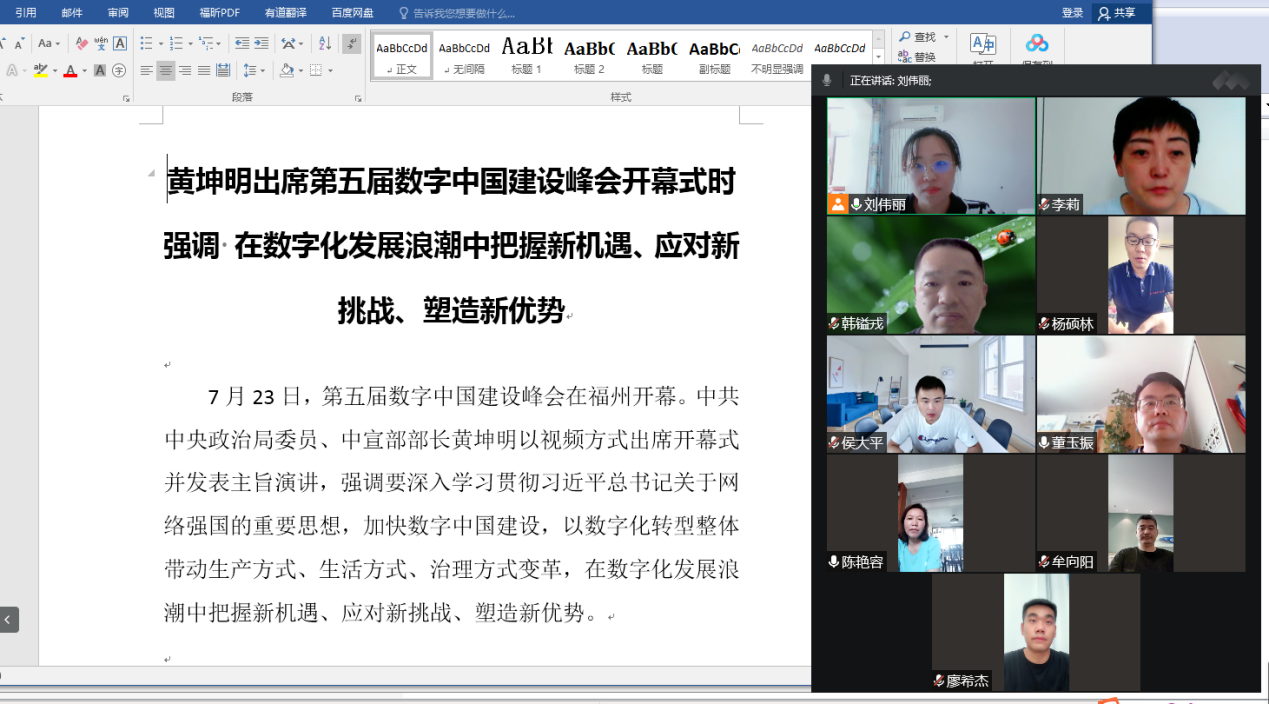
Task: Toggle show paragraph marks button
Action: (351, 44)
